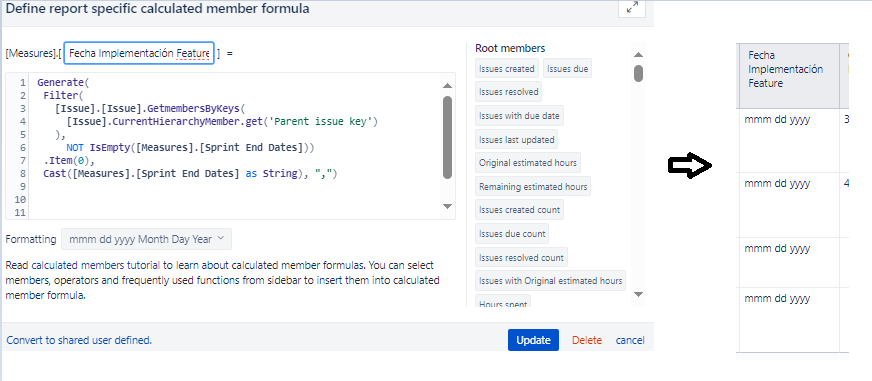The width and height of the screenshot is (872, 381).
Task: Insert the Remaining estimated hours member
Action: coord(533,187)
